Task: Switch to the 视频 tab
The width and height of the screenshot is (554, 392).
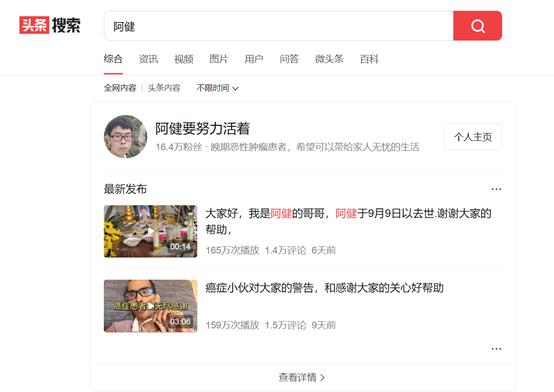Action: tap(184, 59)
